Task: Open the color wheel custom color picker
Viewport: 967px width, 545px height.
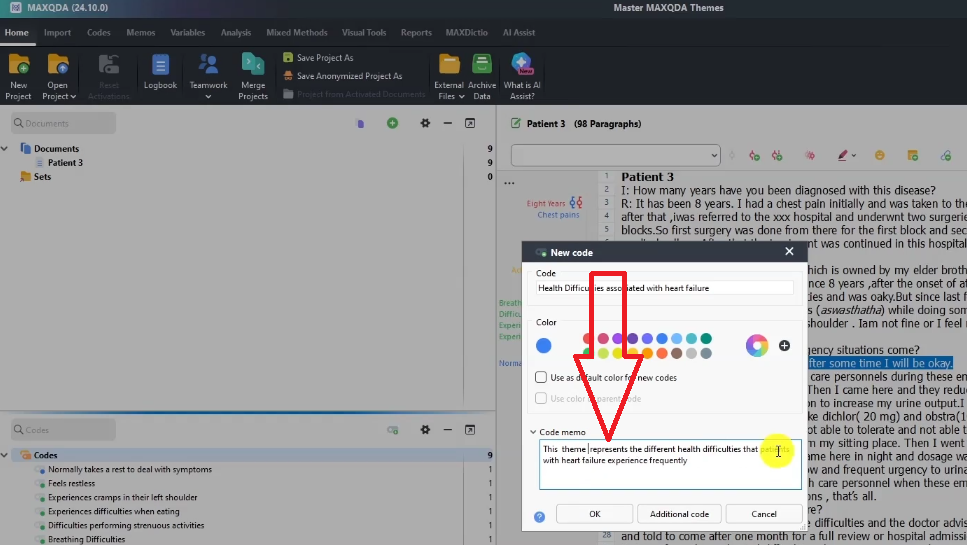Action: click(x=757, y=346)
